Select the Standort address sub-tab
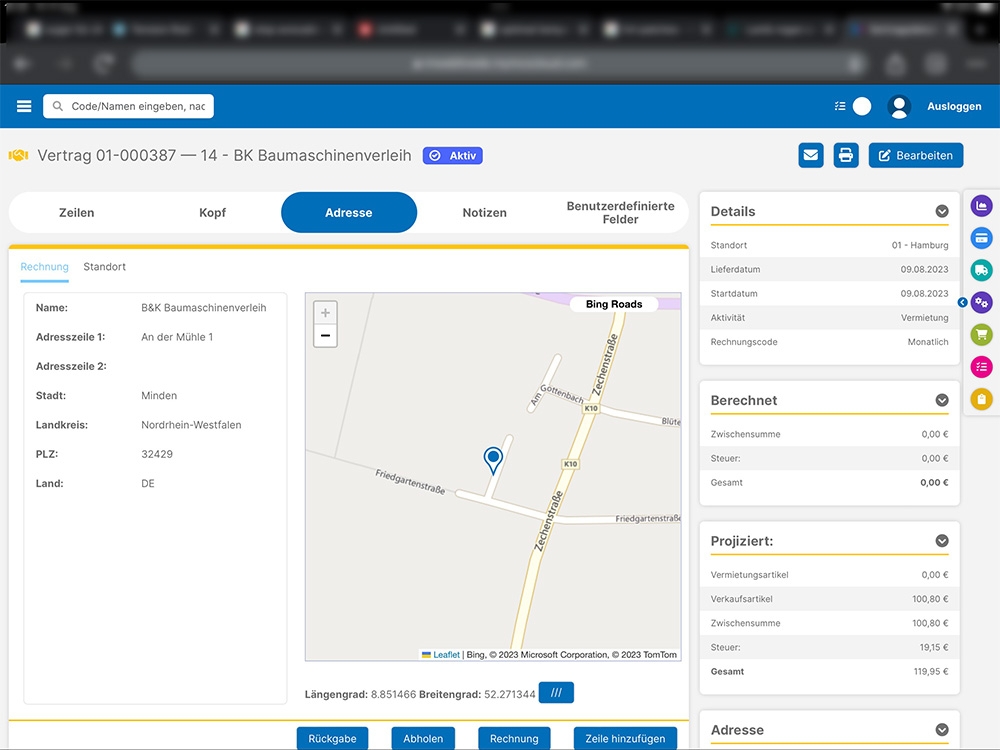This screenshot has height=750, width=1000. click(x=105, y=267)
